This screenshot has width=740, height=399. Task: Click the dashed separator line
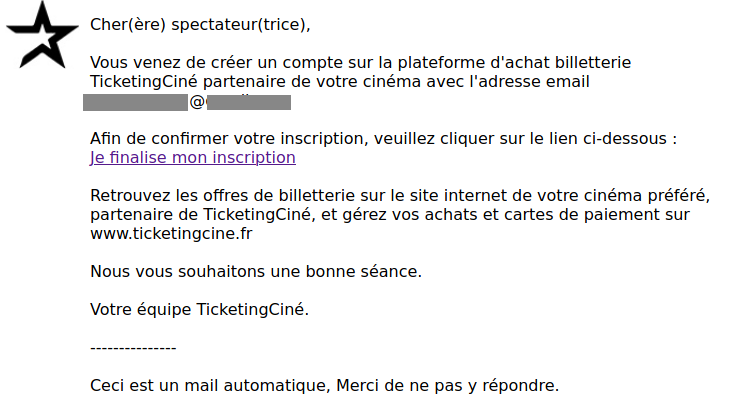tap(133, 348)
